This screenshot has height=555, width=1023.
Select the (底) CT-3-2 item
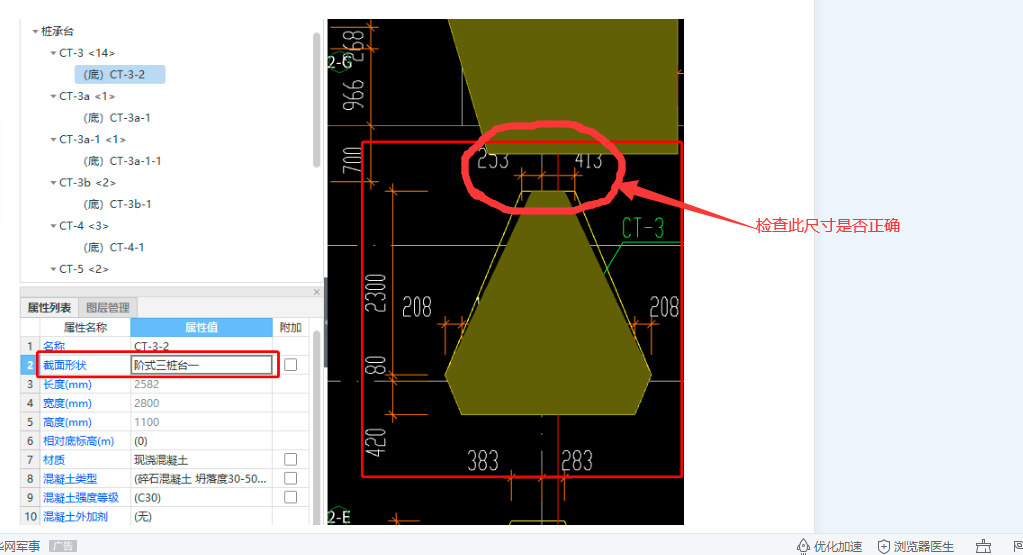click(119, 74)
